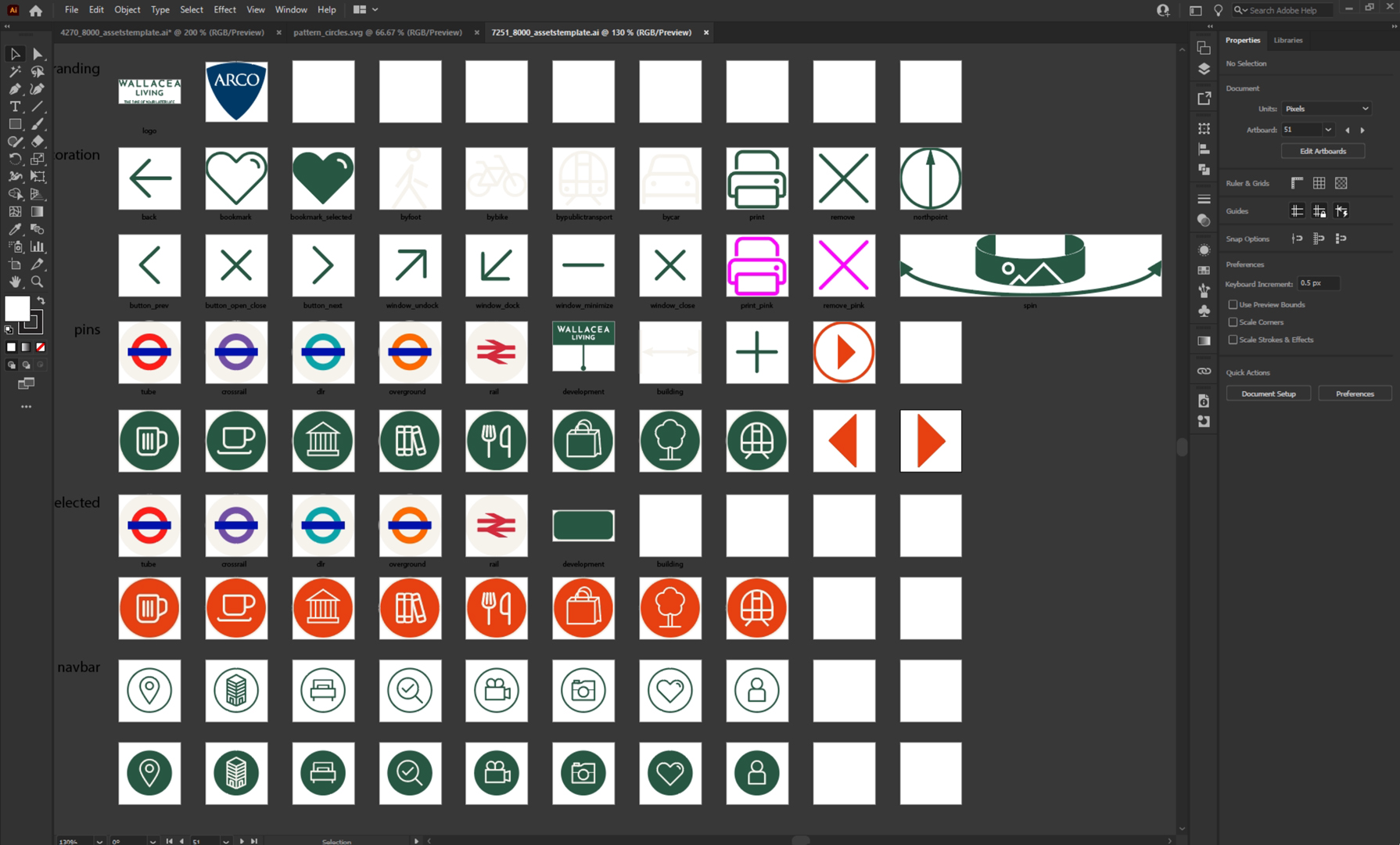Open the File menu
Image resolution: width=1400 pixels, height=845 pixels.
point(71,10)
